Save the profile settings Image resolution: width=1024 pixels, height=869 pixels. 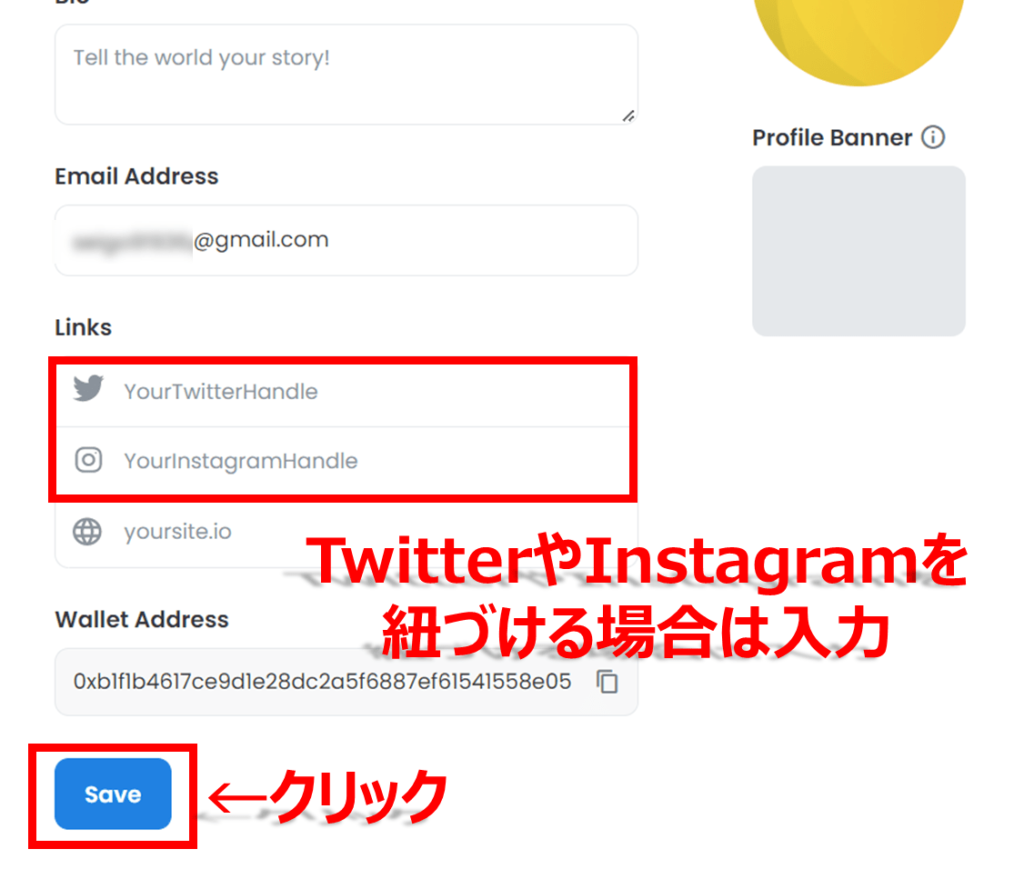[113, 794]
